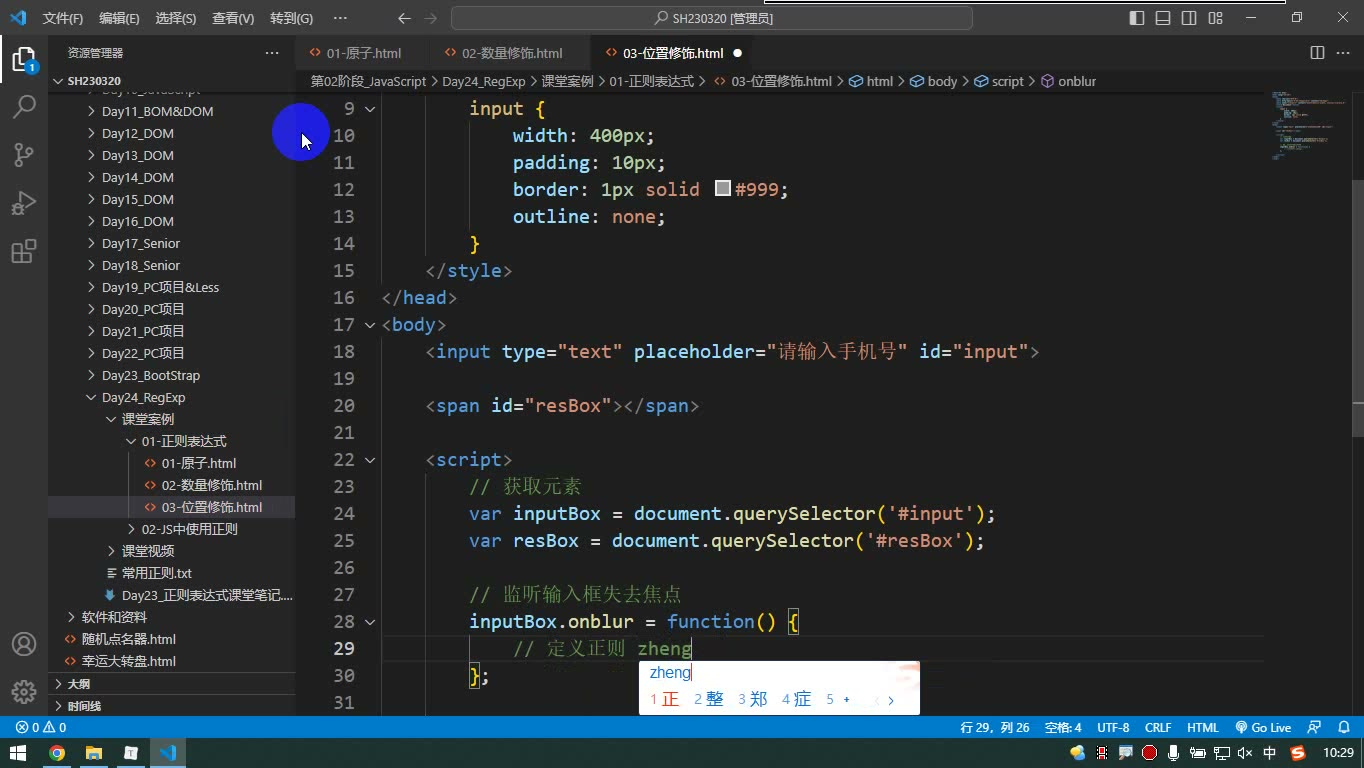Screen dimensions: 1364x768
Task: Open Explorer panel's more actions ellipsis
Action: 272,53
